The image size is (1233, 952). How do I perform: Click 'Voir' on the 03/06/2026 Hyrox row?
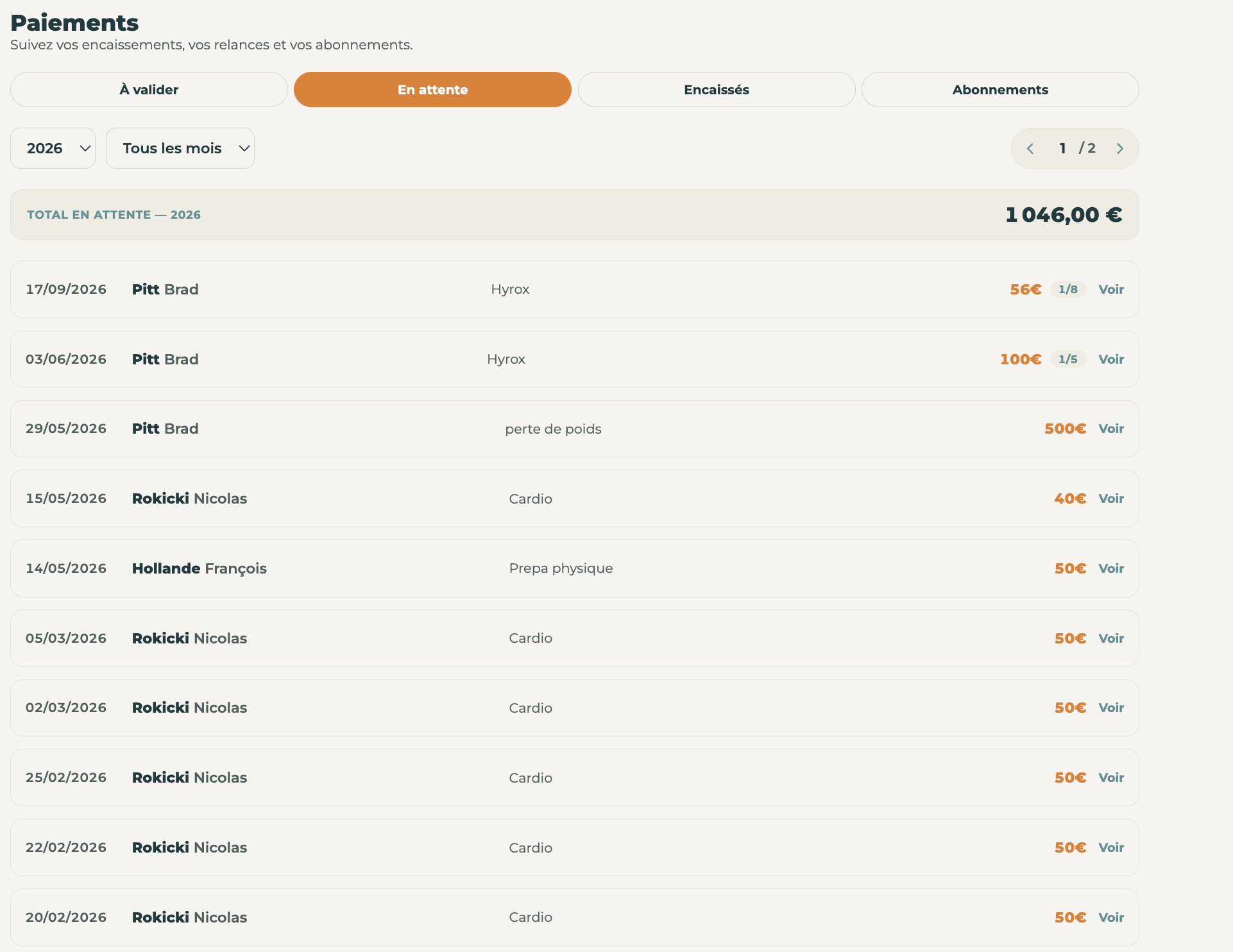click(1111, 359)
